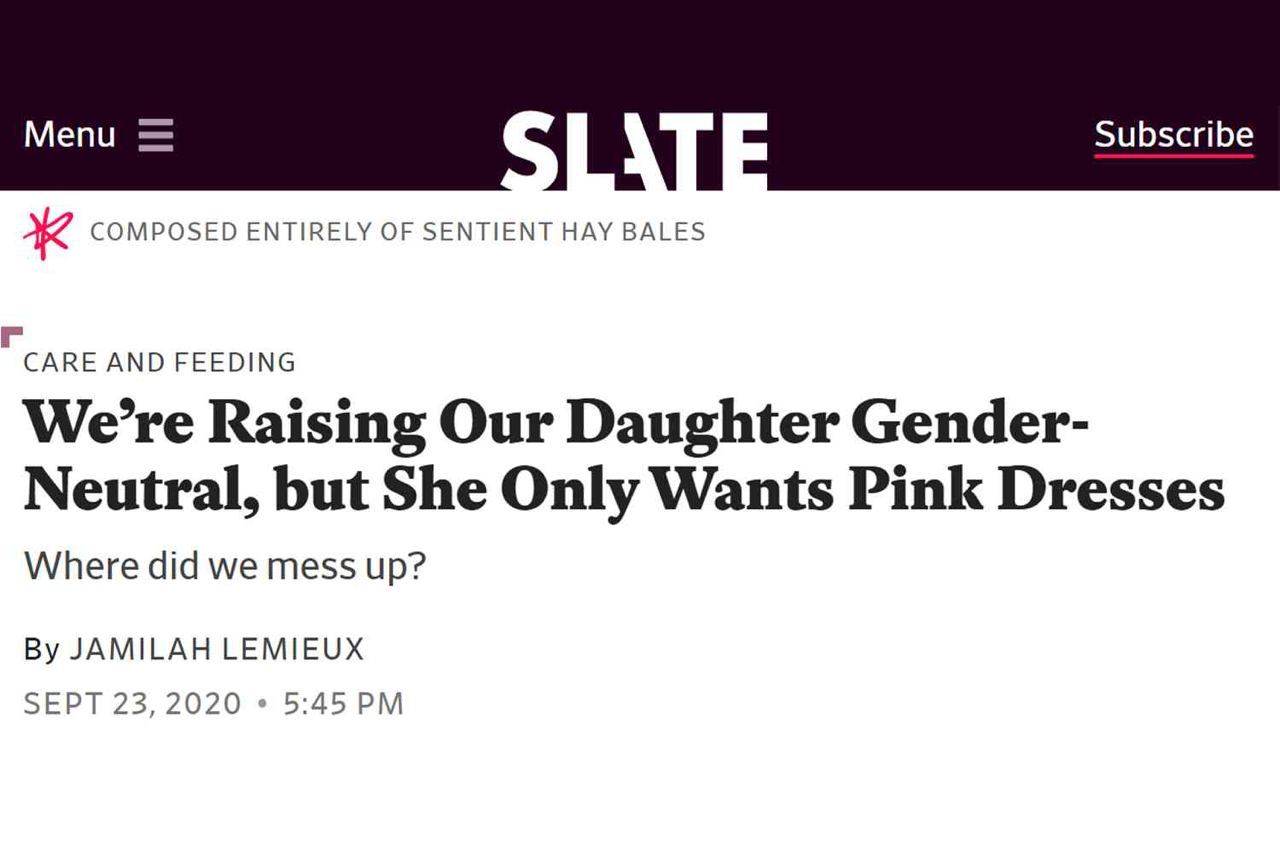Click the purple corner bracket marker
The height and width of the screenshot is (853, 1280).
pos(11,336)
